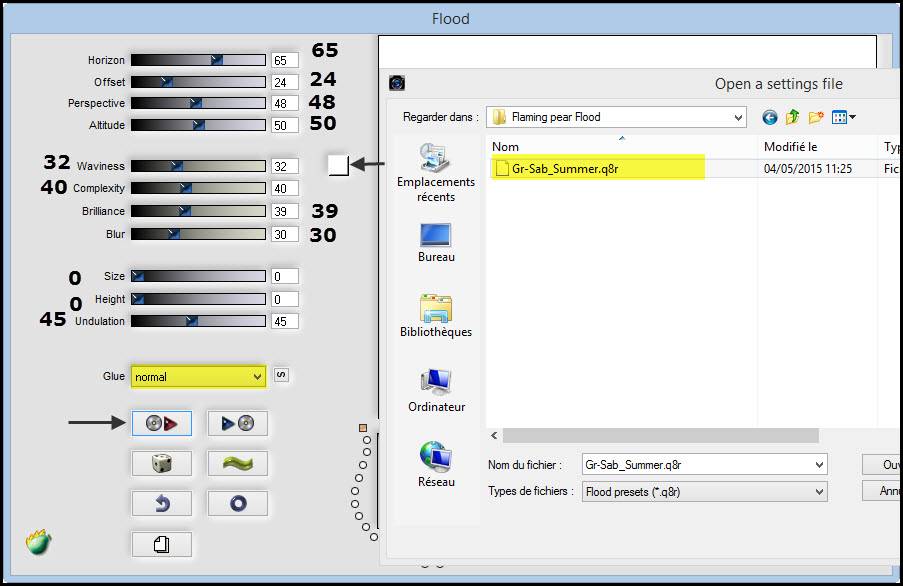
Task: Click the 04/05/2015 11:25 modified date cell
Action: click(807, 169)
